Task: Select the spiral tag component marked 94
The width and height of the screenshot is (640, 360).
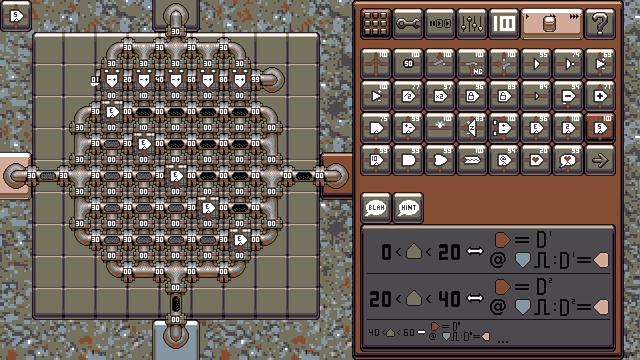Action: [x=504, y=160]
